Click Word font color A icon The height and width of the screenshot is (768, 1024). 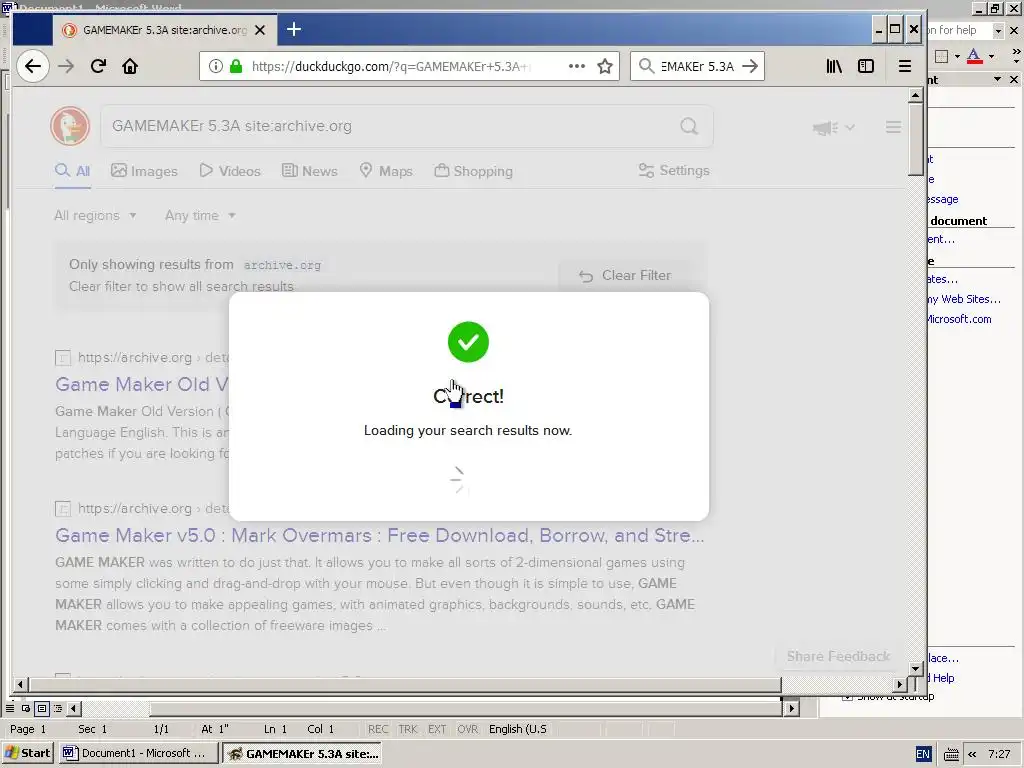click(x=974, y=56)
